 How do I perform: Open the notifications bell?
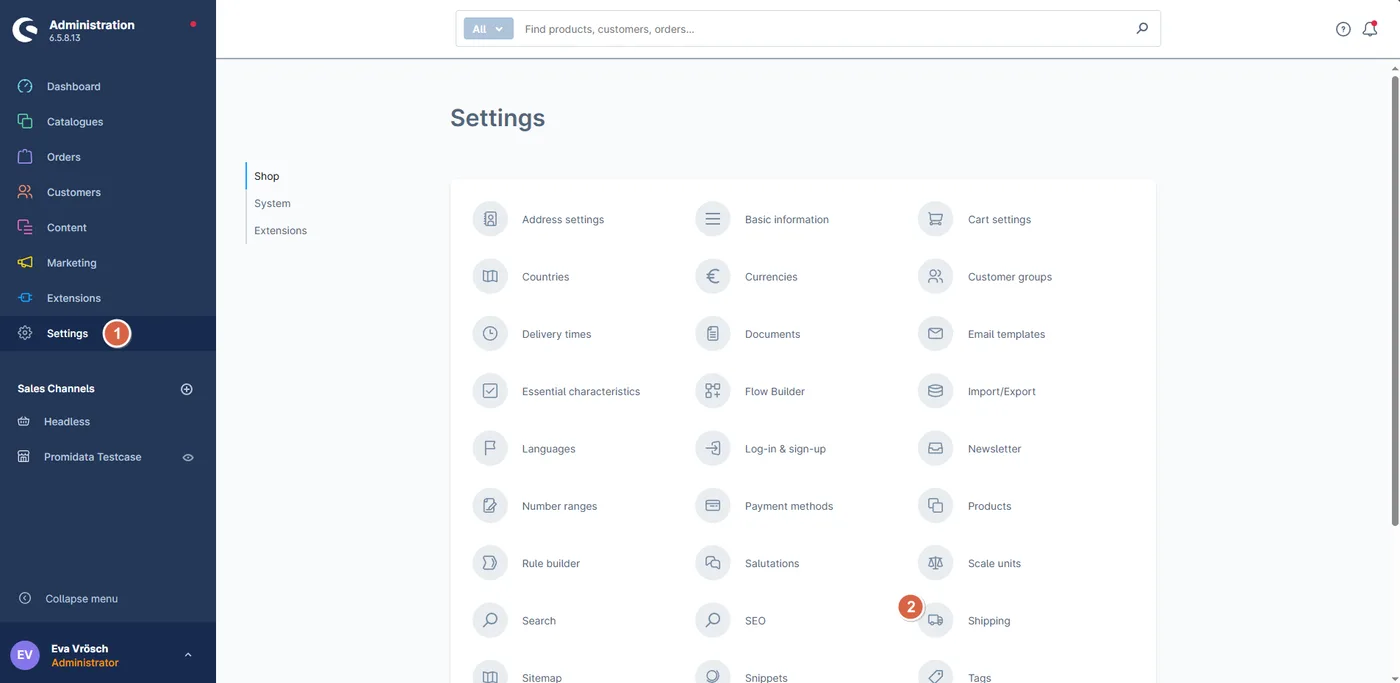click(1370, 29)
